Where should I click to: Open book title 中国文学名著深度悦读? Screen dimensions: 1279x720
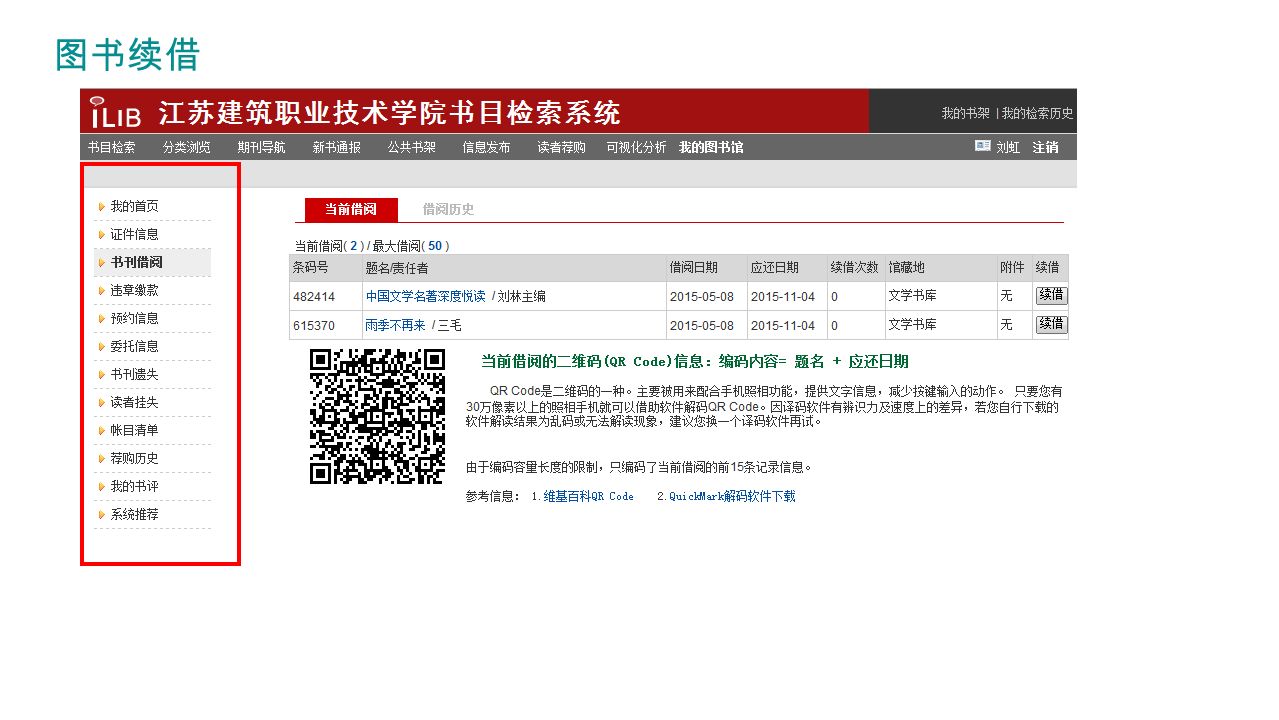425,296
